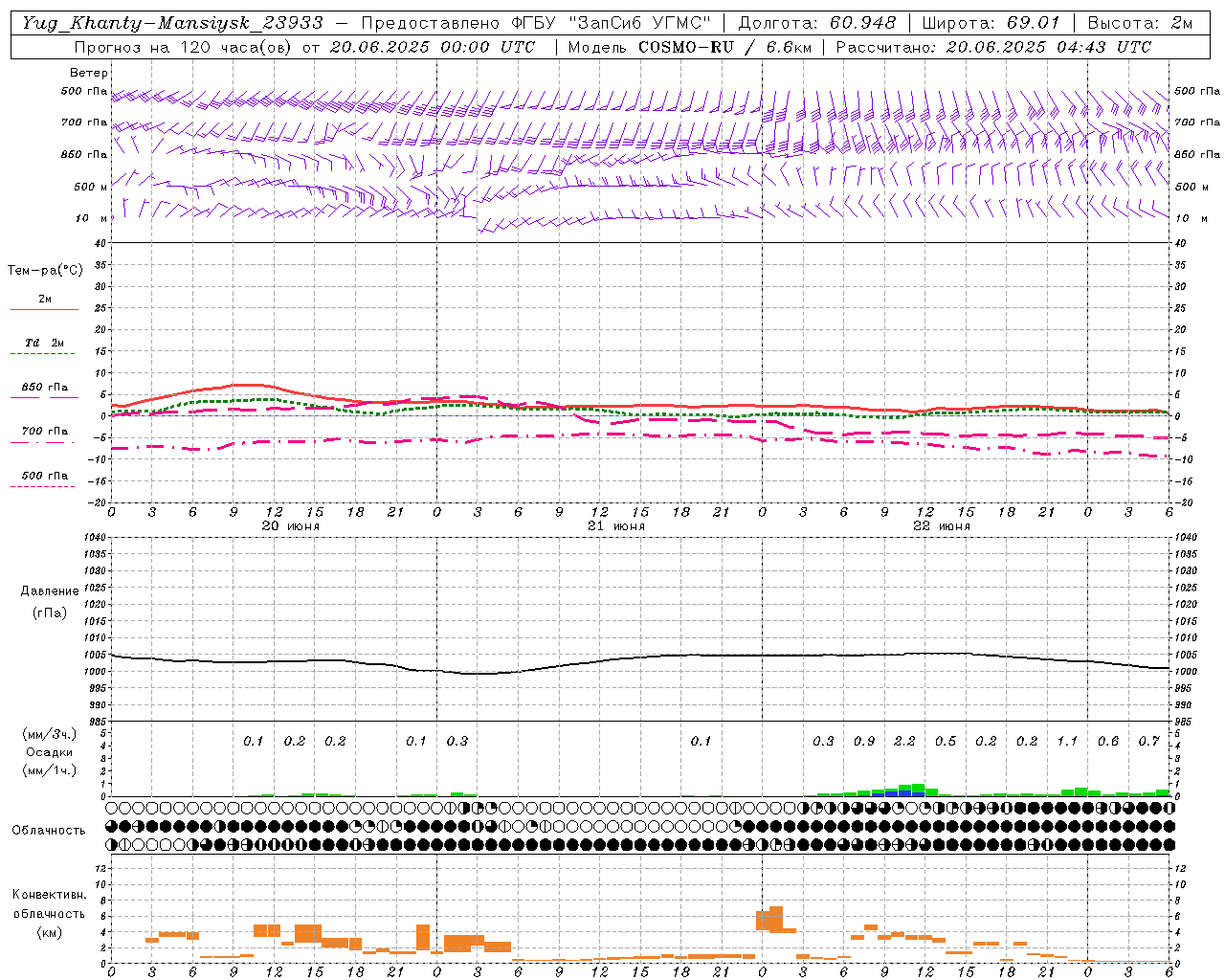Select the 0.5 three-hour precipitation value
Viewport: 1225px width, 980px height.
(946, 741)
